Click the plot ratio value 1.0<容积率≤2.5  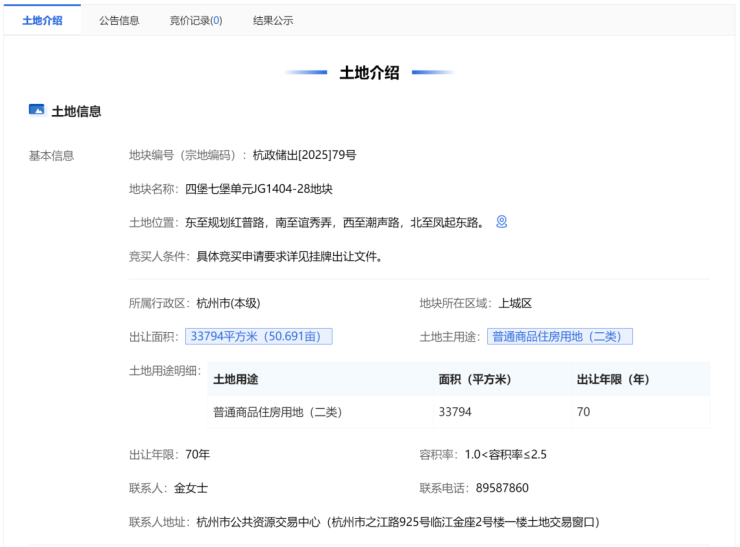tap(505, 454)
